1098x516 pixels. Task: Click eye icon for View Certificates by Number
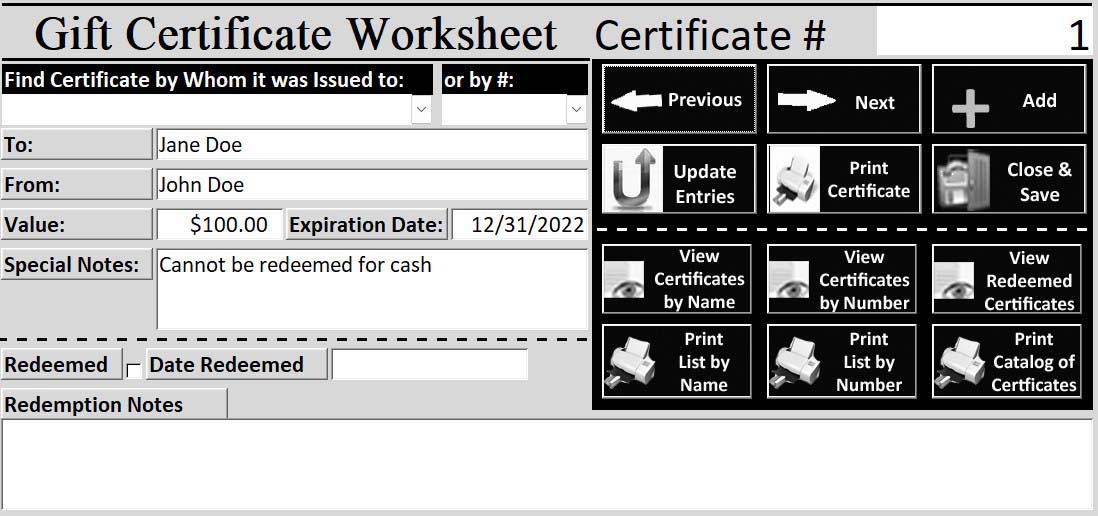(x=789, y=281)
